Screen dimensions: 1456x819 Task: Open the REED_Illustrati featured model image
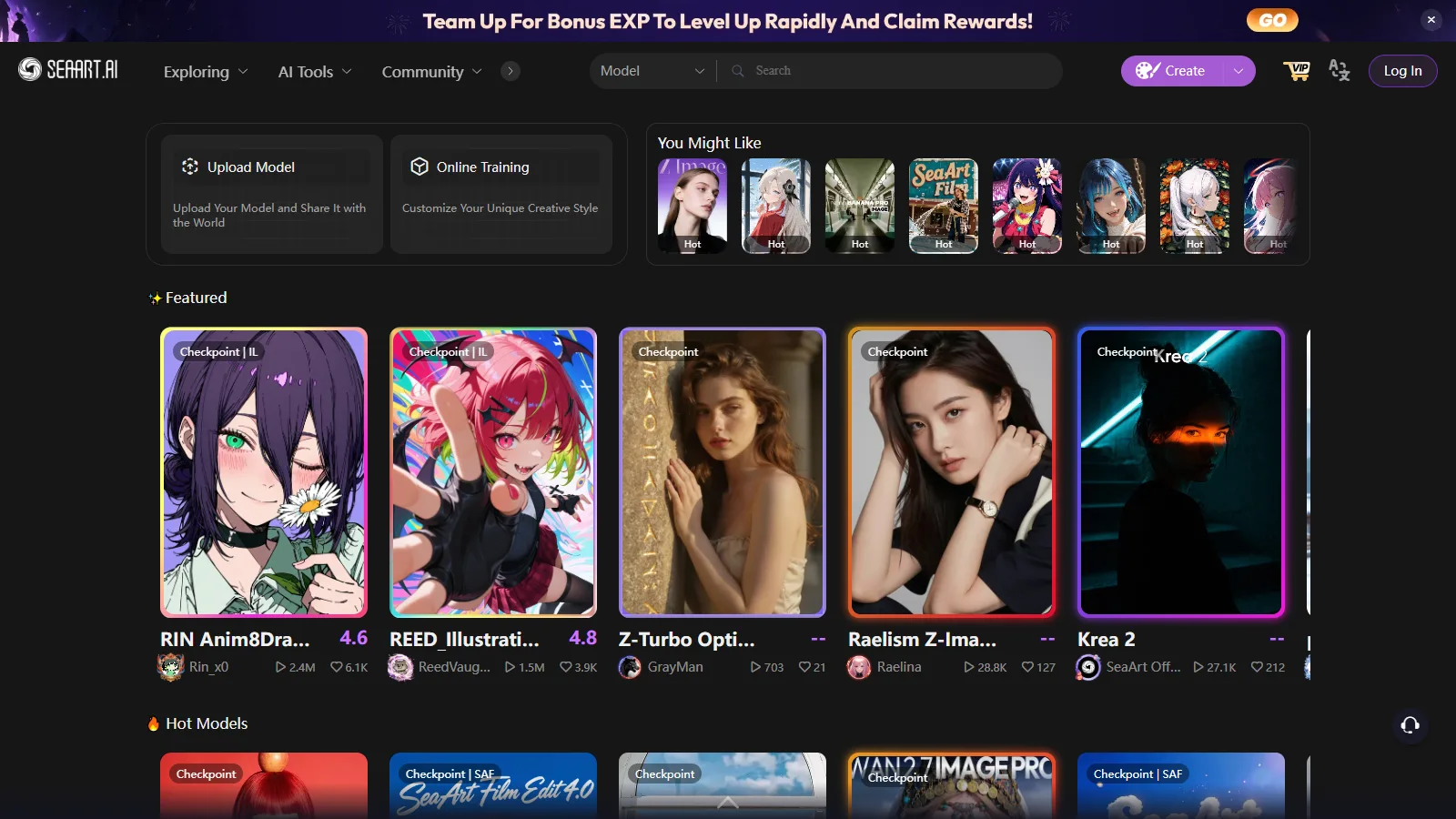tap(493, 472)
